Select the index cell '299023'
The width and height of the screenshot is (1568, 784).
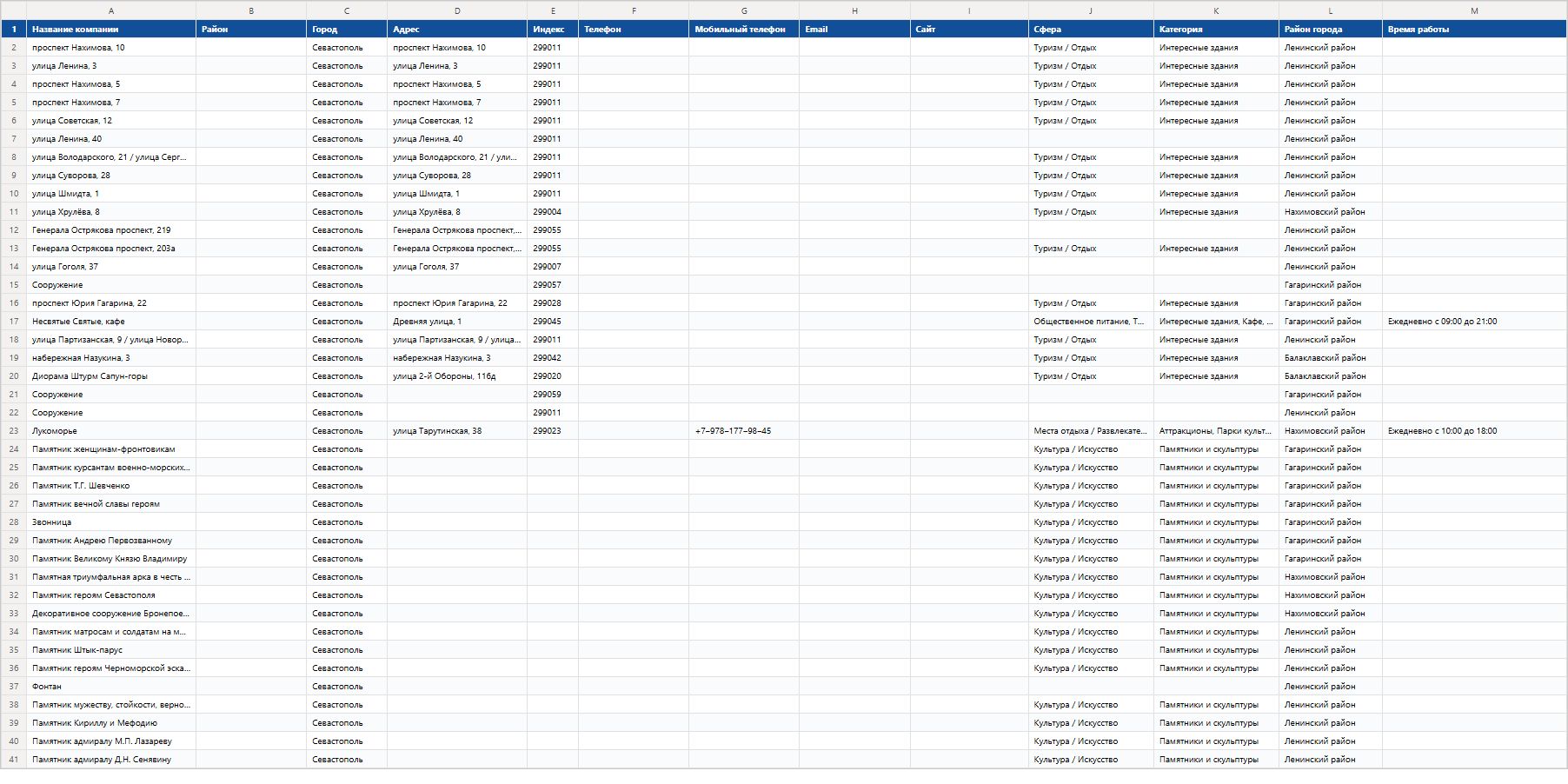(x=553, y=431)
